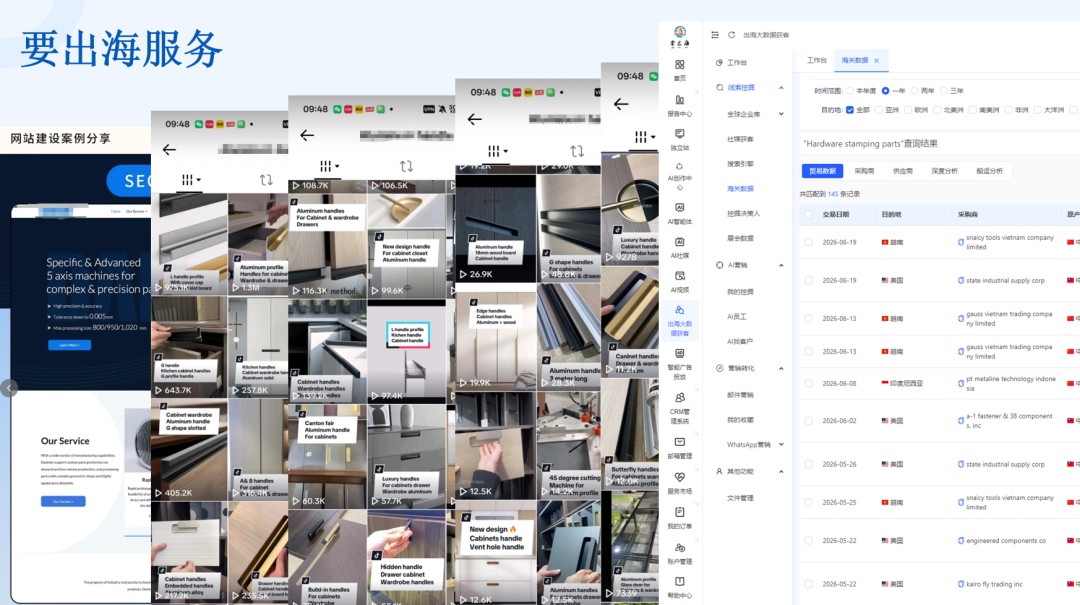Check the 非洲 destination checkbox
Image resolution: width=1080 pixels, height=605 pixels.
point(1008,110)
